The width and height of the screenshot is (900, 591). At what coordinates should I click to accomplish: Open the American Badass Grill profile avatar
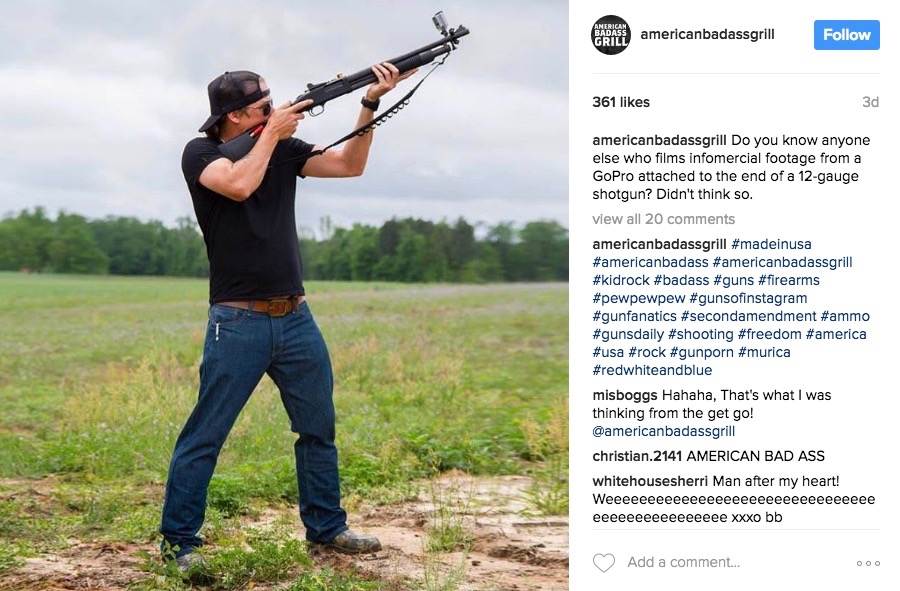611,35
